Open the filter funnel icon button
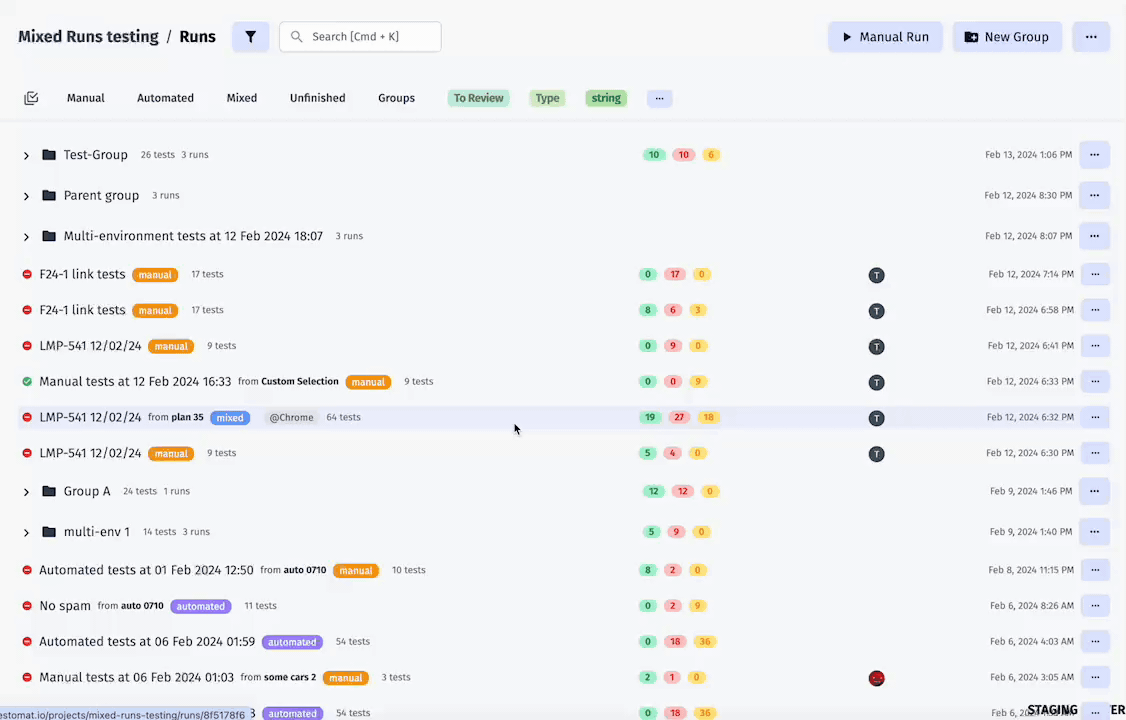Viewport: 1126px width, 720px height. (250, 37)
